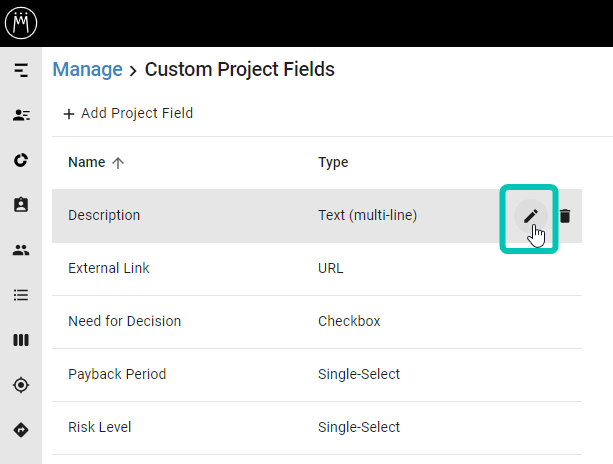Image resolution: width=613 pixels, height=464 pixels.
Task: Click the Checkbox type cell
Action: pos(349,321)
